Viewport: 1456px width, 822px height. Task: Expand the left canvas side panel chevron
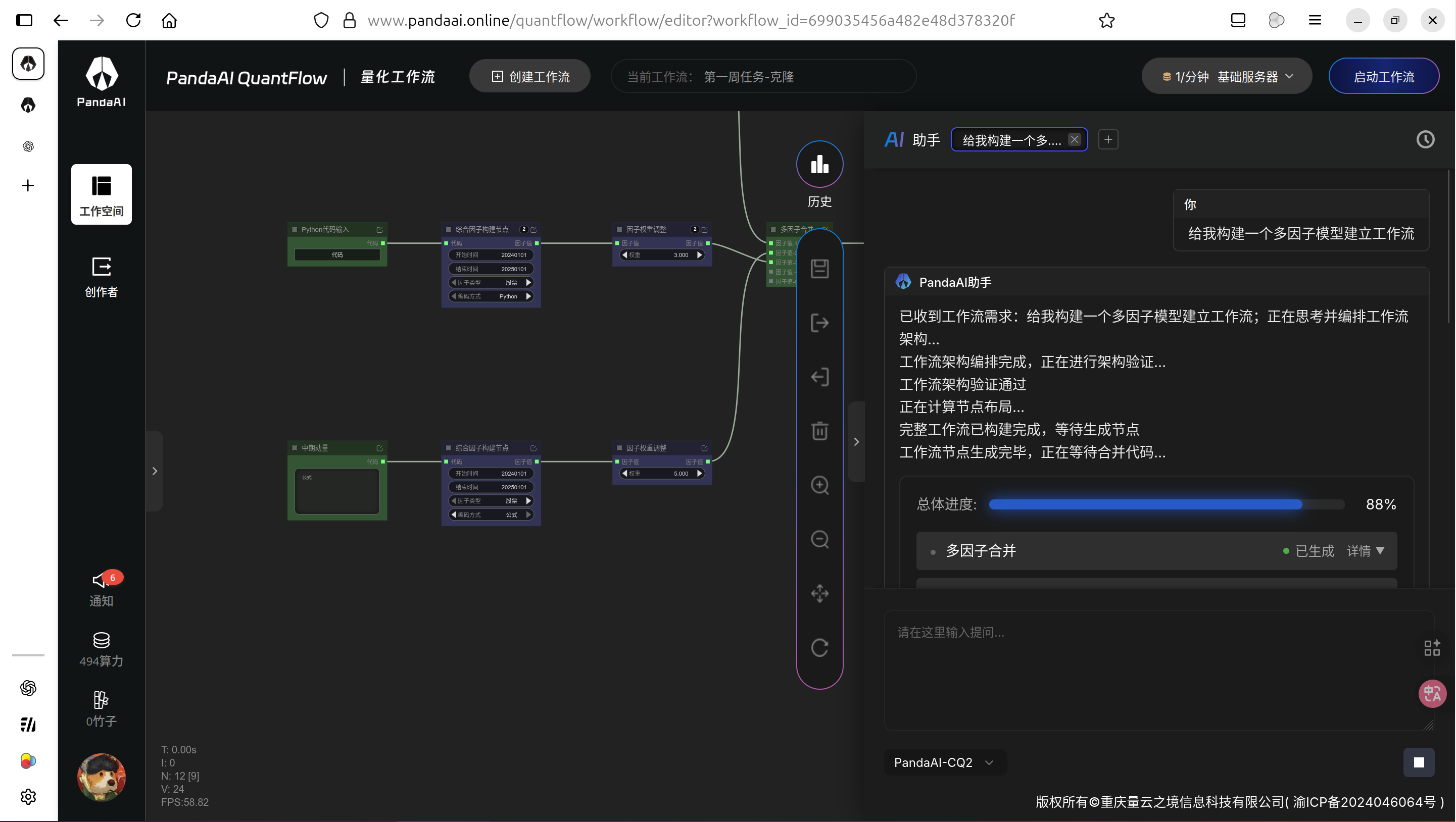pos(154,471)
